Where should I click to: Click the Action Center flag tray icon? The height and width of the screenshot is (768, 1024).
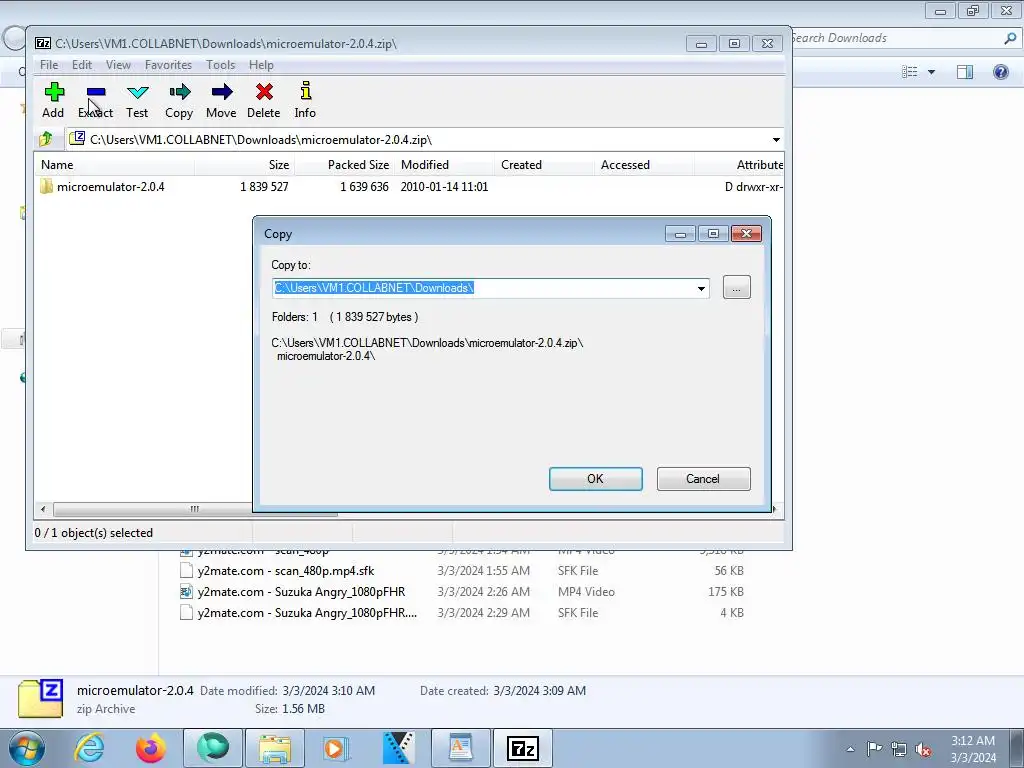pyautogui.click(x=874, y=749)
